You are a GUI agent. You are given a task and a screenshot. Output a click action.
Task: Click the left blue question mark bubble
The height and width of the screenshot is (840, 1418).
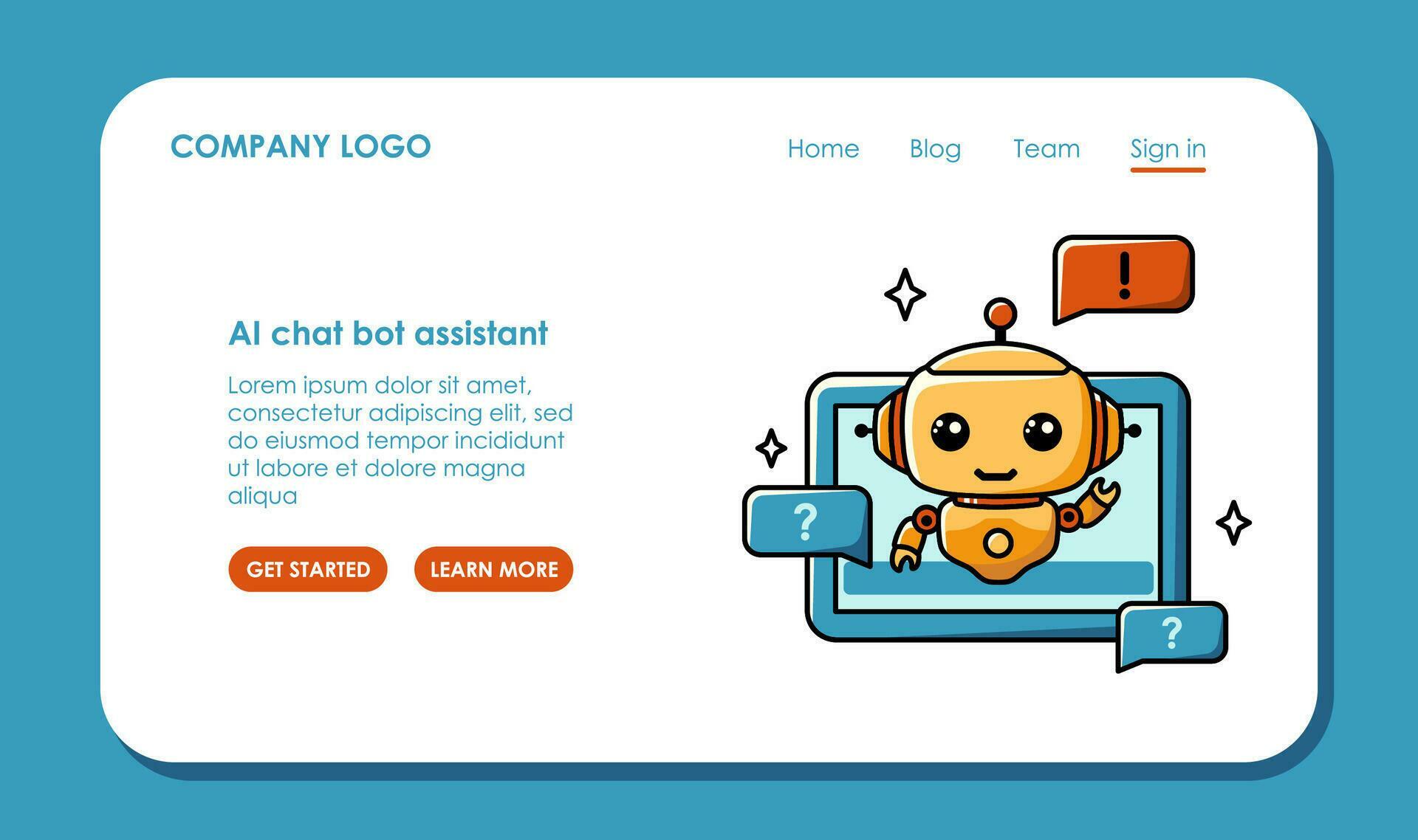(807, 523)
